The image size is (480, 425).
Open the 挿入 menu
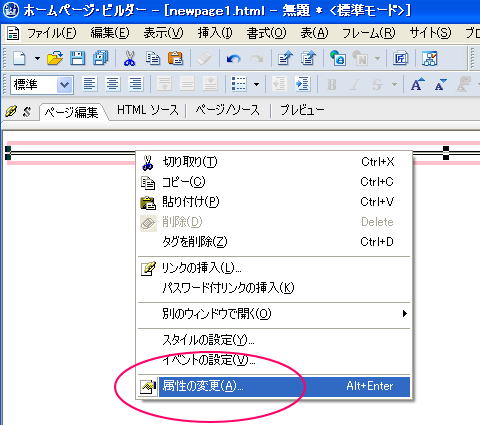coord(215,33)
